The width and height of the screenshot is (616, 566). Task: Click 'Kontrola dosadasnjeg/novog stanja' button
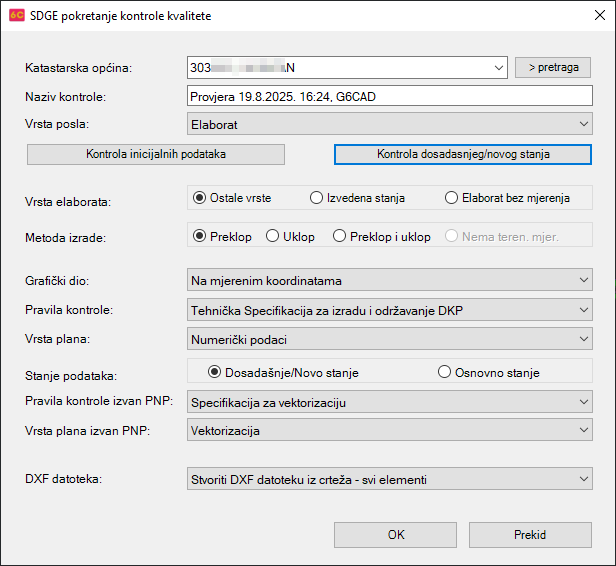tap(462, 155)
